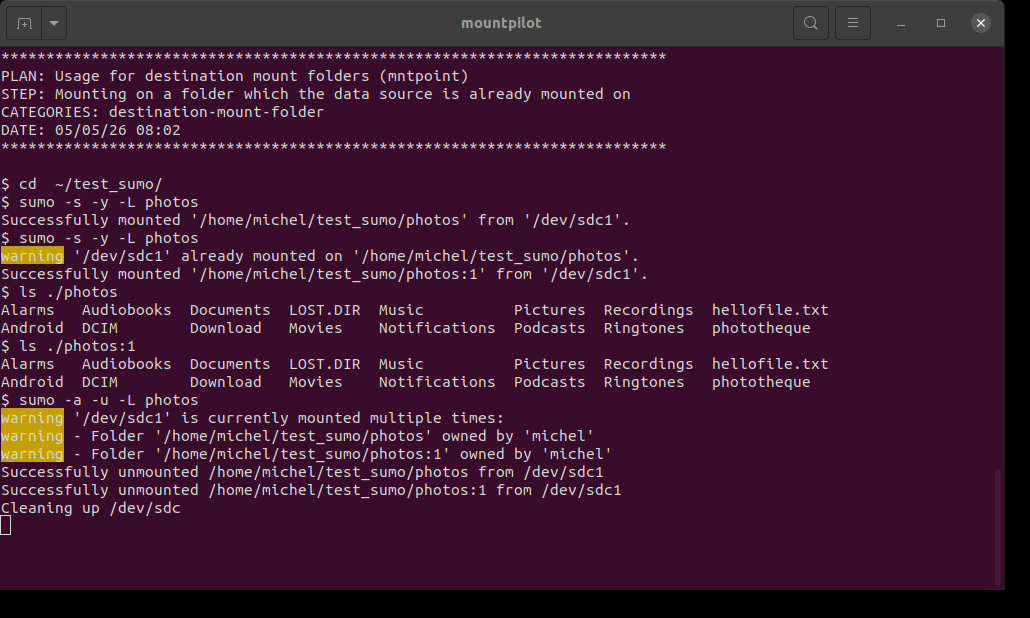This screenshot has height=618, width=1030.
Task: Open the terminal search
Action: [811, 23]
